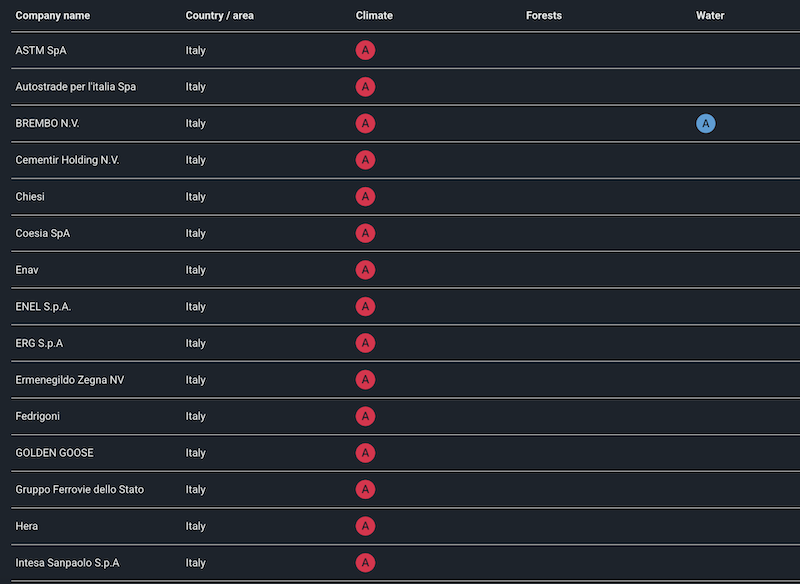Select Climate A badge for Hera
This screenshot has width=800, height=584.
point(365,526)
